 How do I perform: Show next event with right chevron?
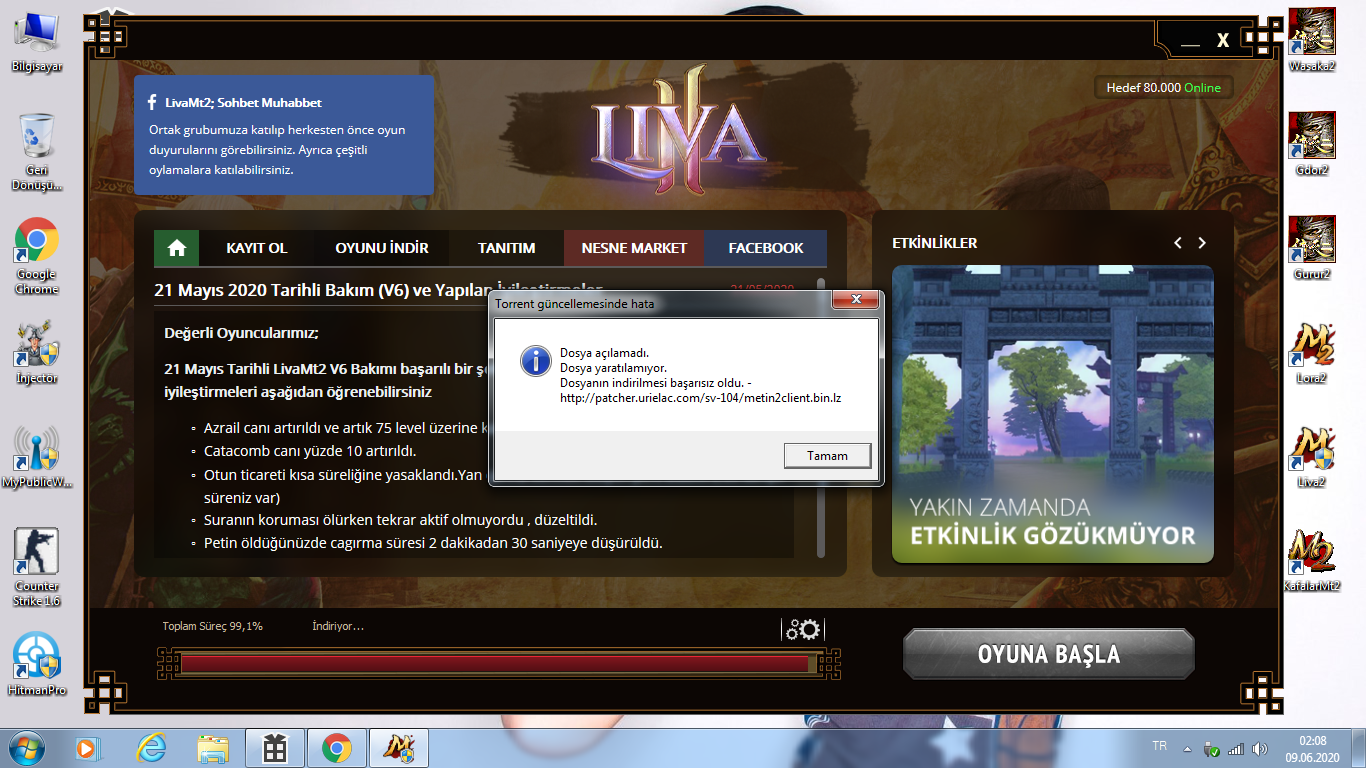point(1202,243)
